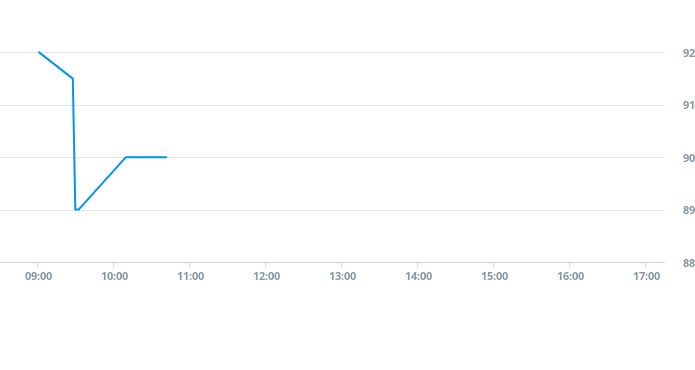Click the 09:00 time axis label

[x=39, y=277]
